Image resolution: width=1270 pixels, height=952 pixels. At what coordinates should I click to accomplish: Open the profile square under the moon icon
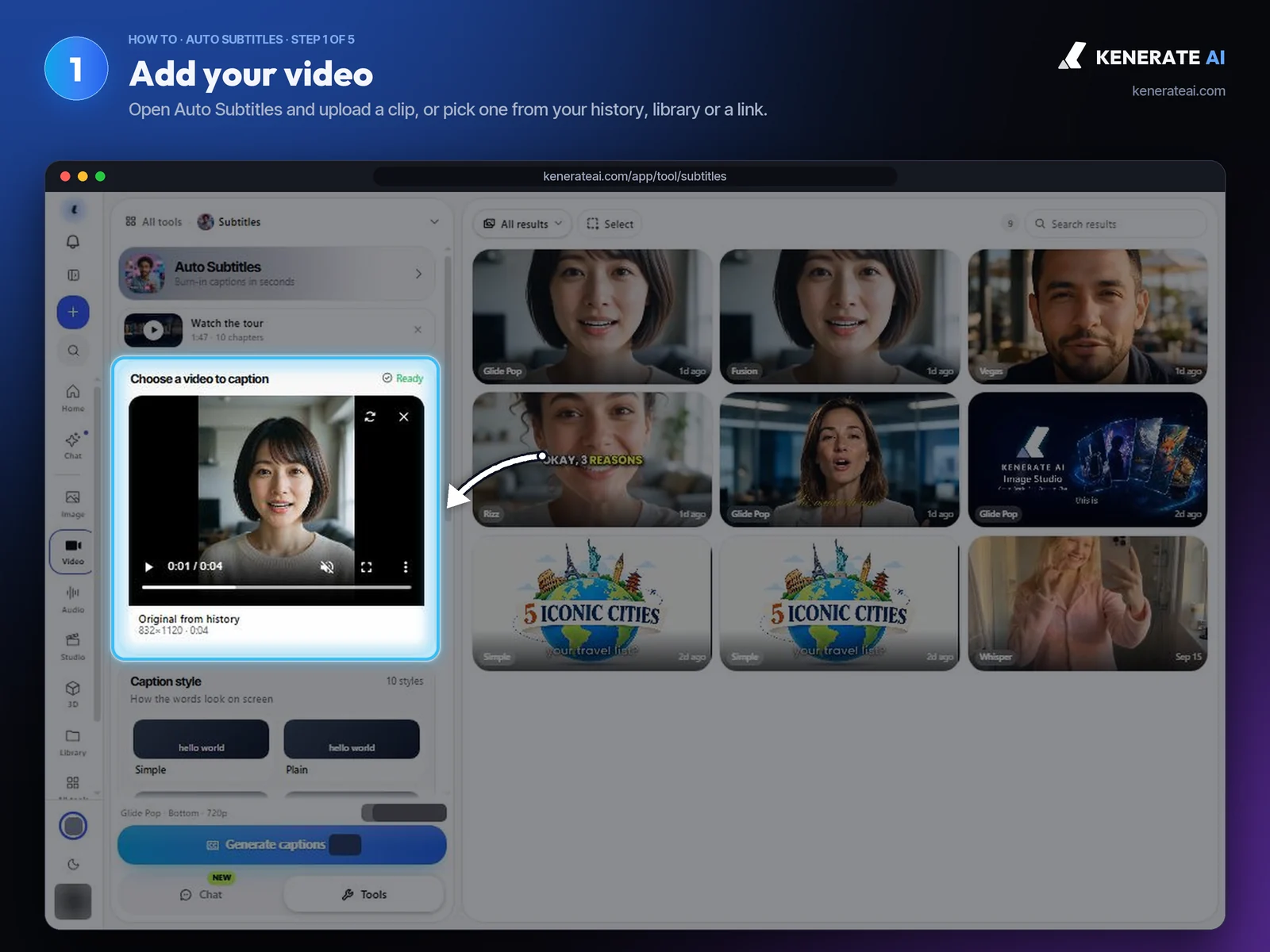tap(73, 902)
